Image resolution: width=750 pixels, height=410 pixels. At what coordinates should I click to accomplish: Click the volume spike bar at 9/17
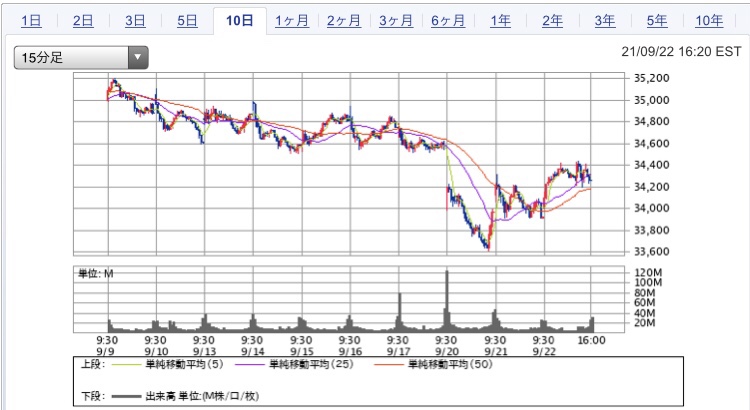[400, 312]
